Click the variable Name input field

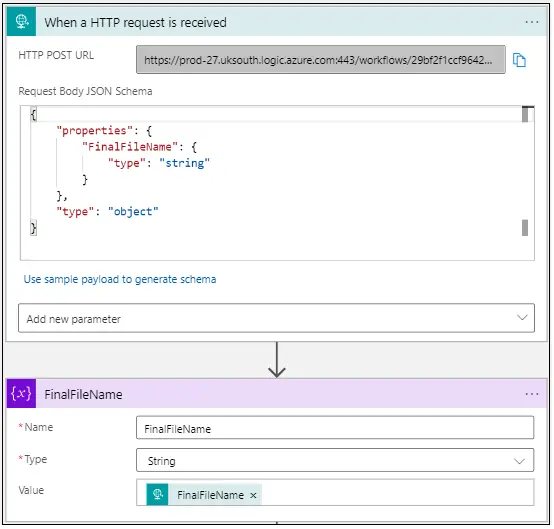335,428
